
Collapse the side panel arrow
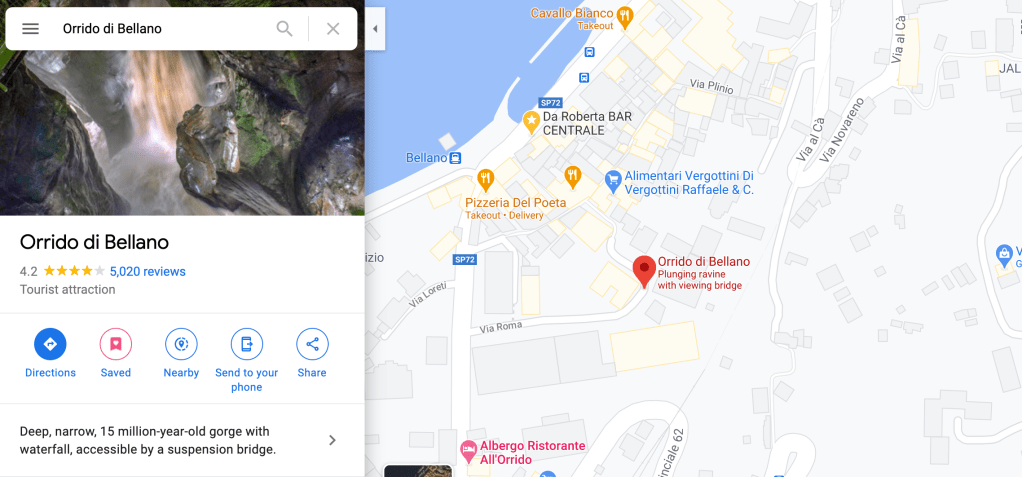375,29
